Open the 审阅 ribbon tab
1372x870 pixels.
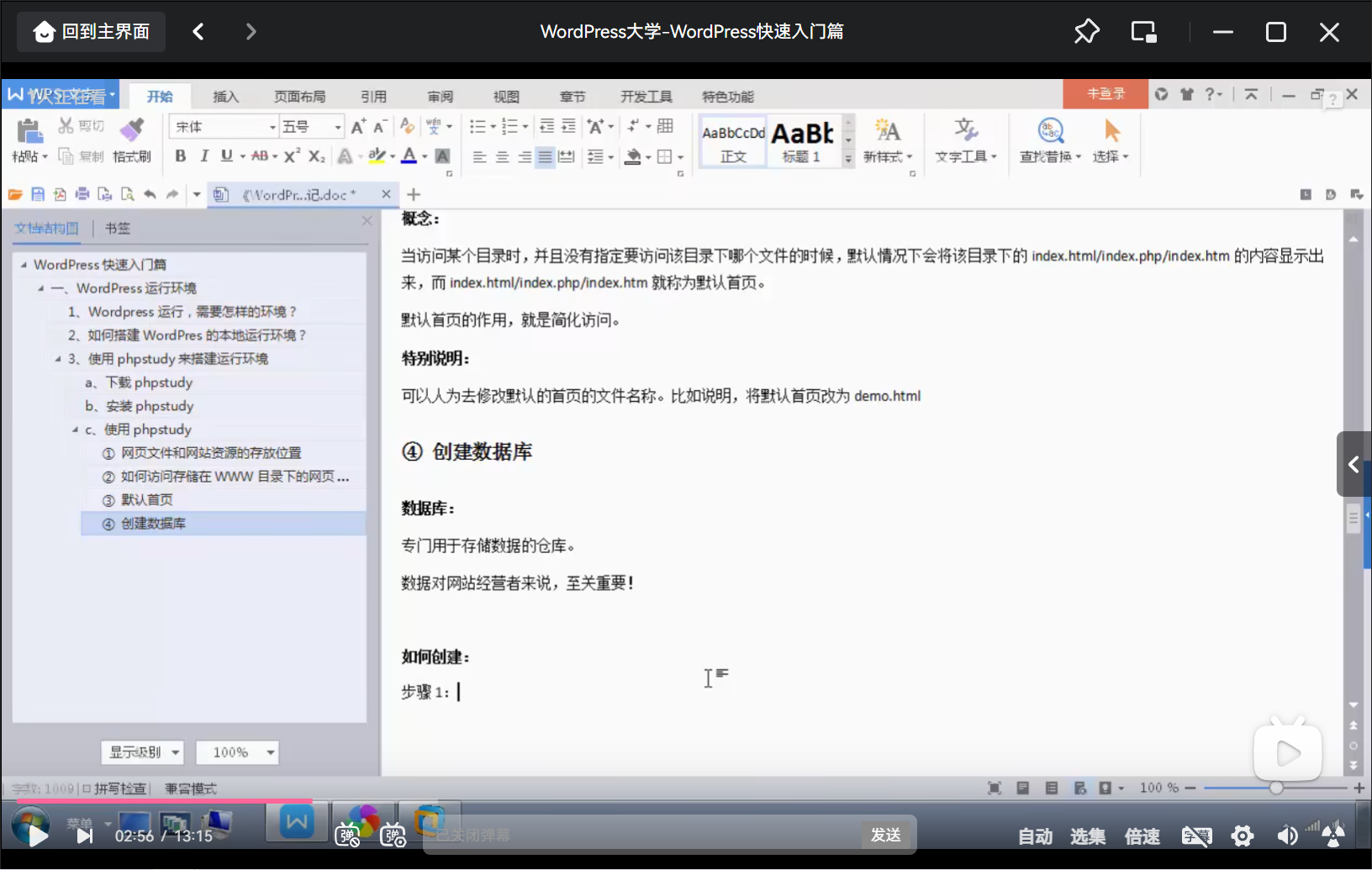click(x=440, y=97)
